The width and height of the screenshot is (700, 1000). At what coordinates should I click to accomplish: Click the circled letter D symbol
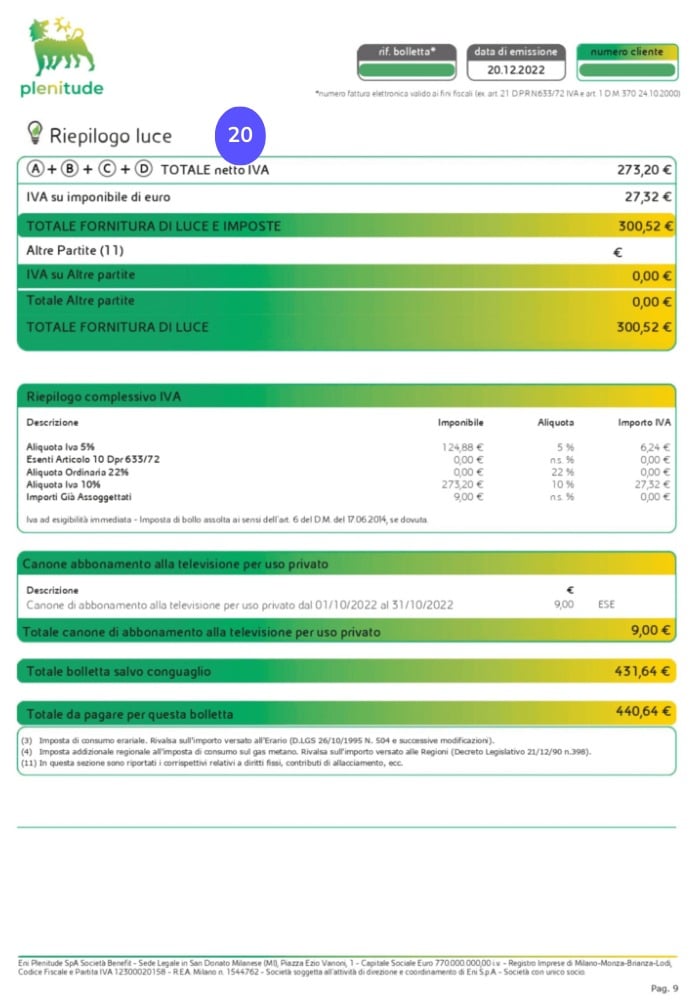143,170
